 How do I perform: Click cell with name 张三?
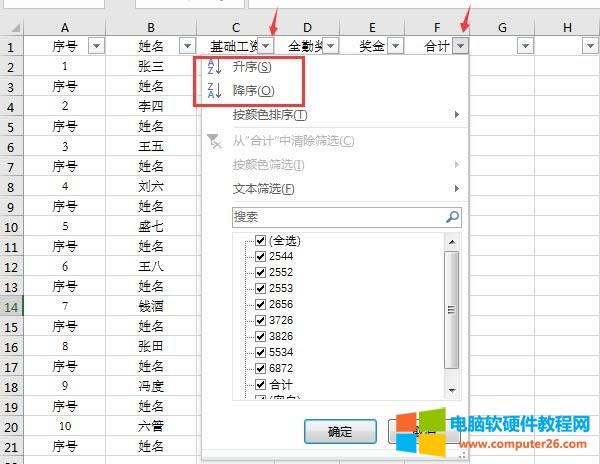pos(151,67)
